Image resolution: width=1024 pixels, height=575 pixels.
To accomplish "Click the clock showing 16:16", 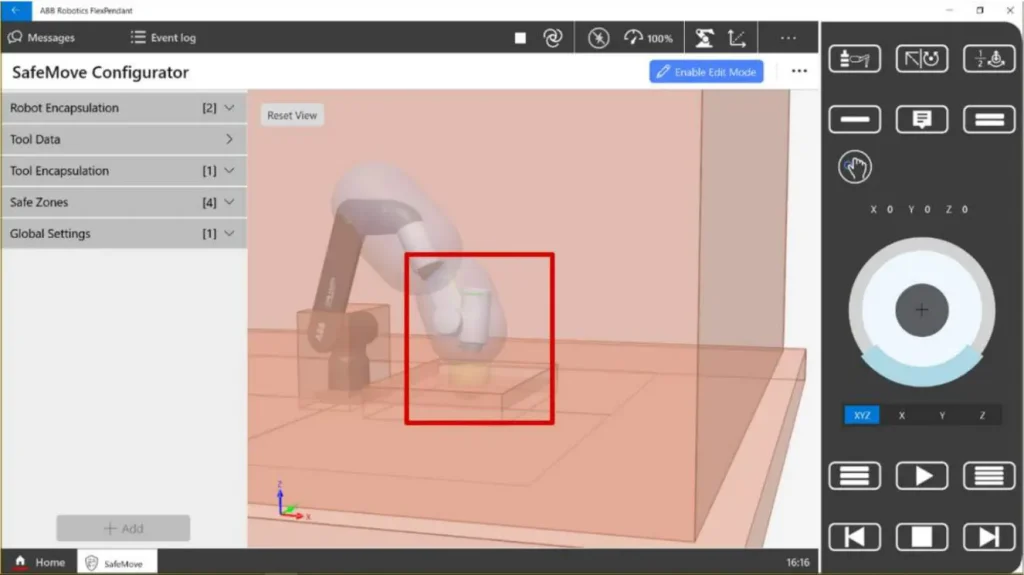I will pyautogui.click(x=797, y=562).
